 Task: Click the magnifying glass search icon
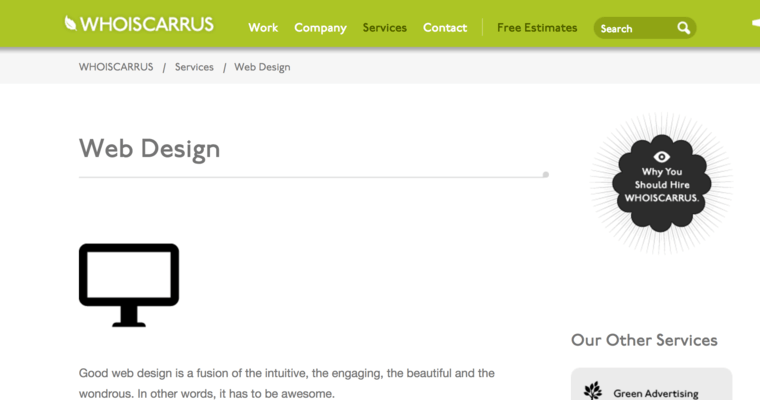pyautogui.click(x=684, y=28)
